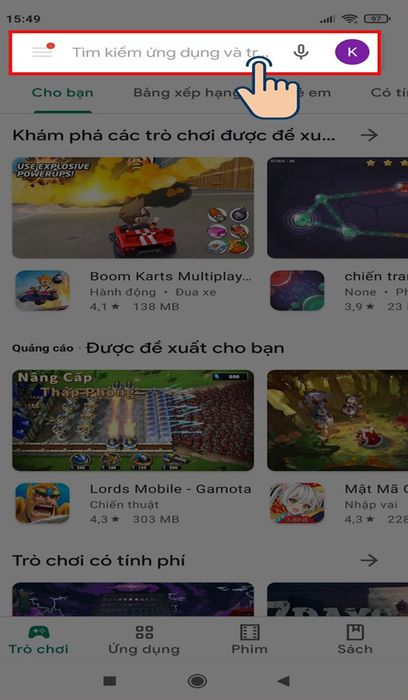
Task: Go to the Ứng dụng bottom tab
Action: [144, 640]
